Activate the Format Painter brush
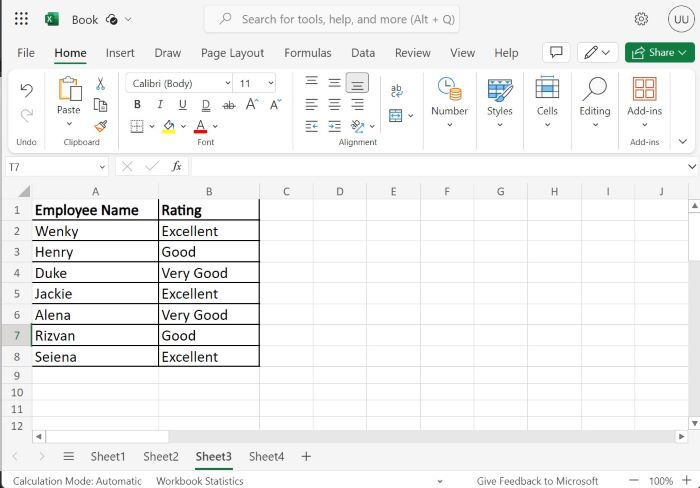Screen dimensions: 700x488 click(x=100, y=126)
